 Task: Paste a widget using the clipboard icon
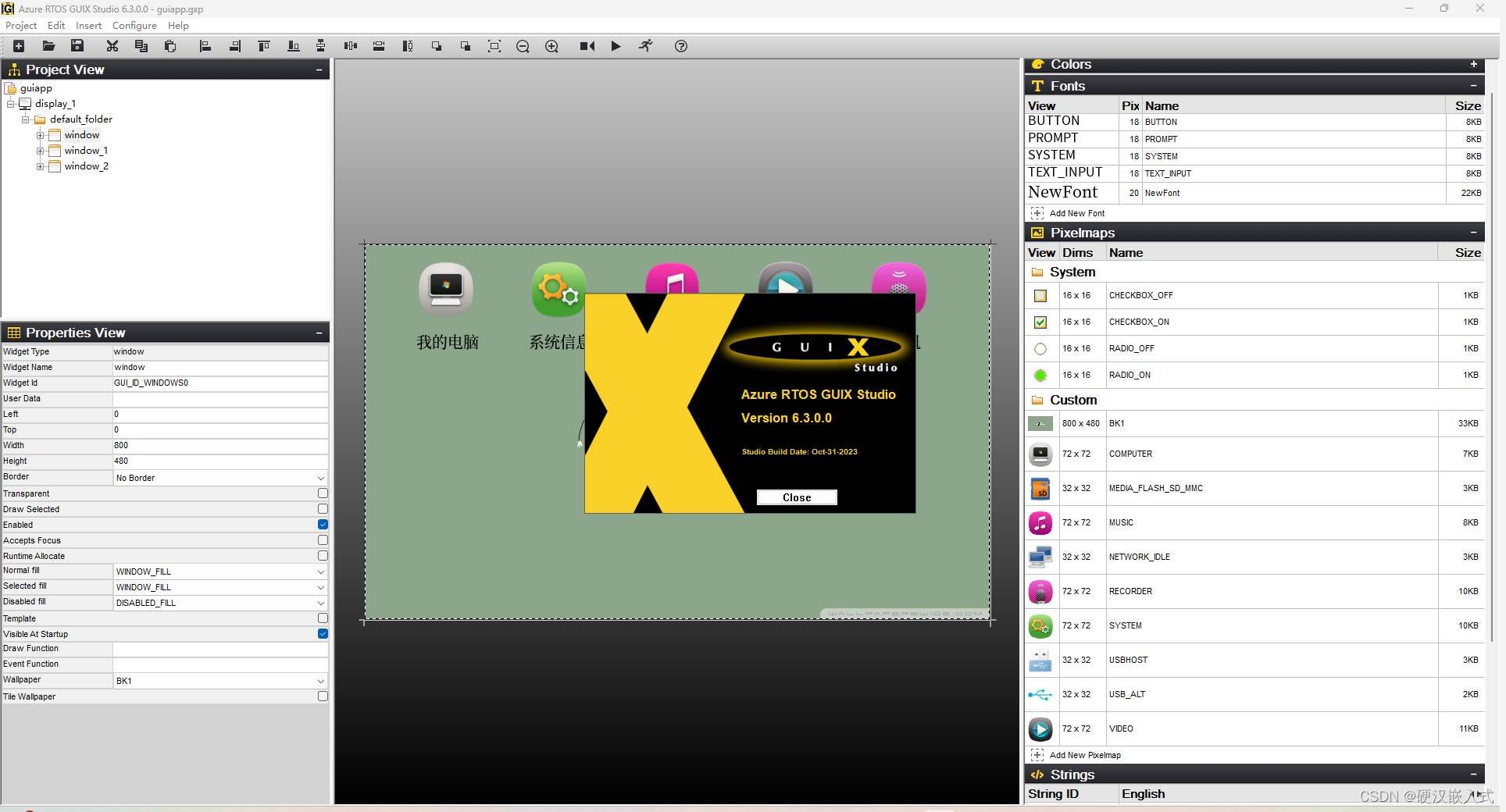[x=170, y=46]
